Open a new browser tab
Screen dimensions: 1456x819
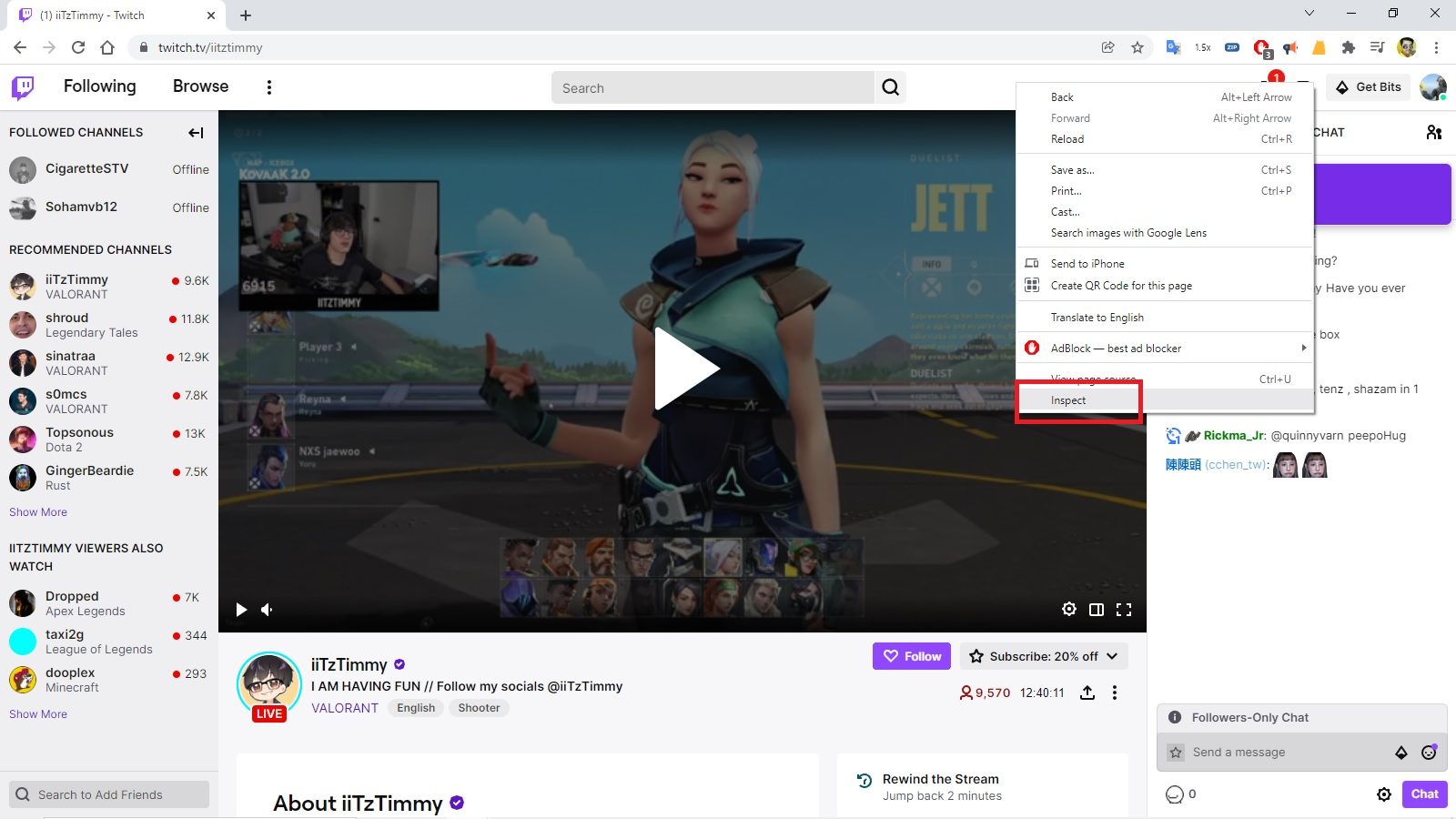(x=246, y=15)
